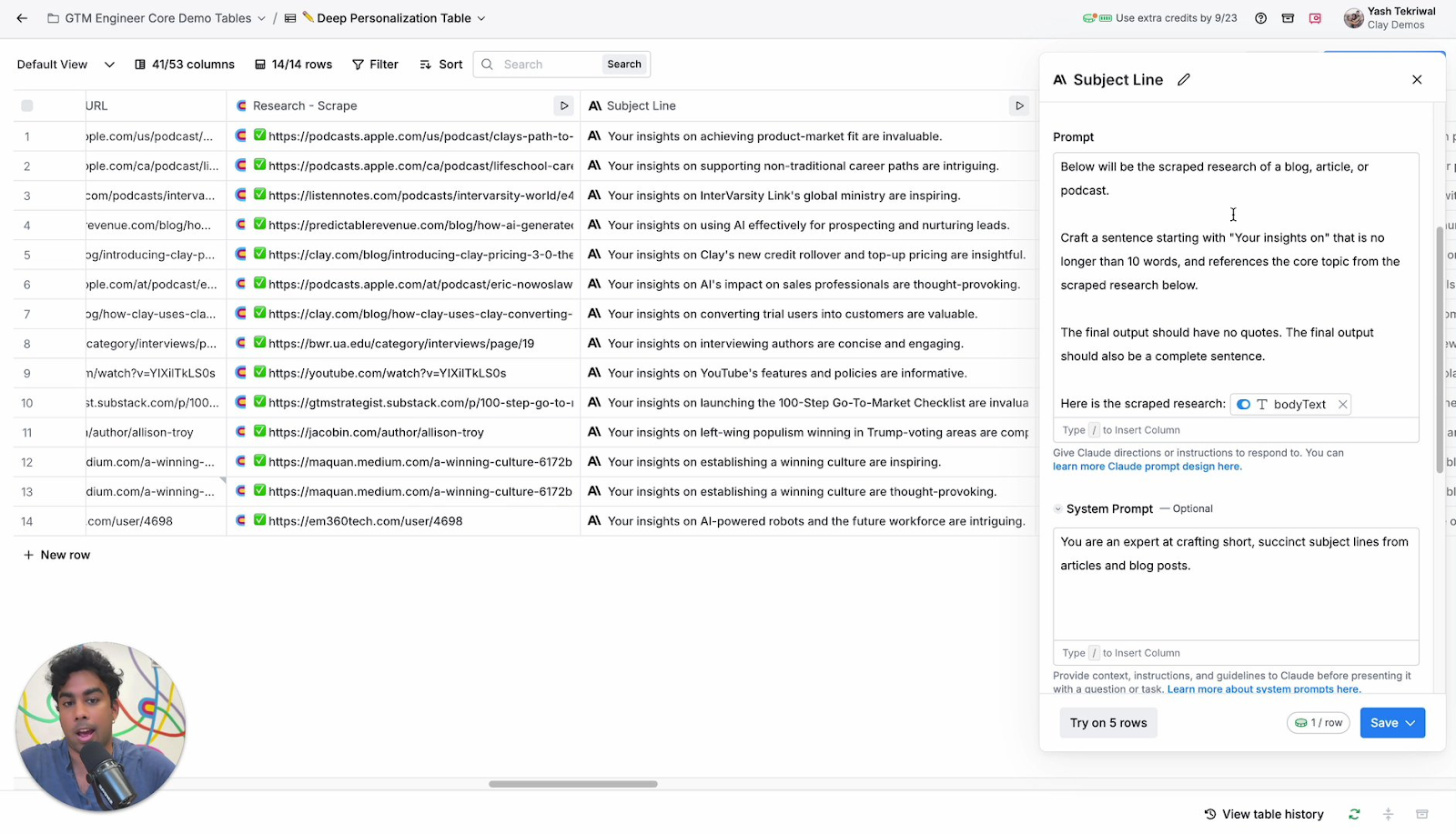The height and width of the screenshot is (834, 1456).
Task: Click the Clay icon in row 9 scrape cell
Action: [x=241, y=373]
